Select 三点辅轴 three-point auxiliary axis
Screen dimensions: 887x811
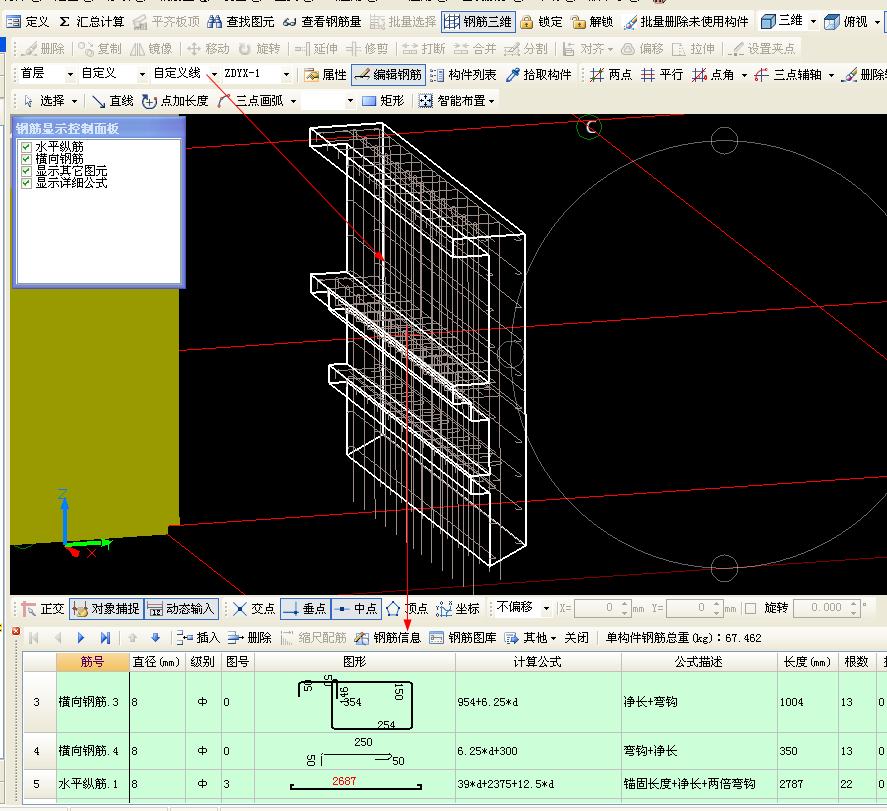[788, 75]
